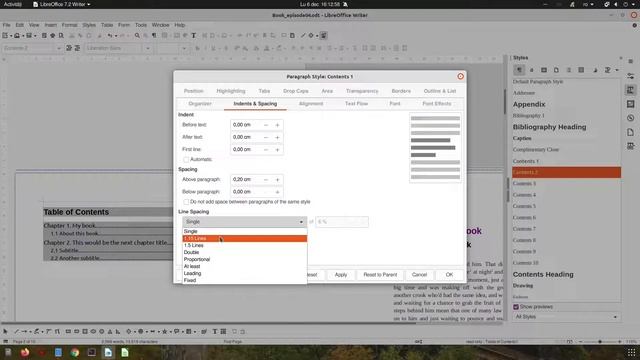This screenshot has height=360, width=640.
Task: Decrease Above paragraph spacing with minus
Action: (x=266, y=180)
